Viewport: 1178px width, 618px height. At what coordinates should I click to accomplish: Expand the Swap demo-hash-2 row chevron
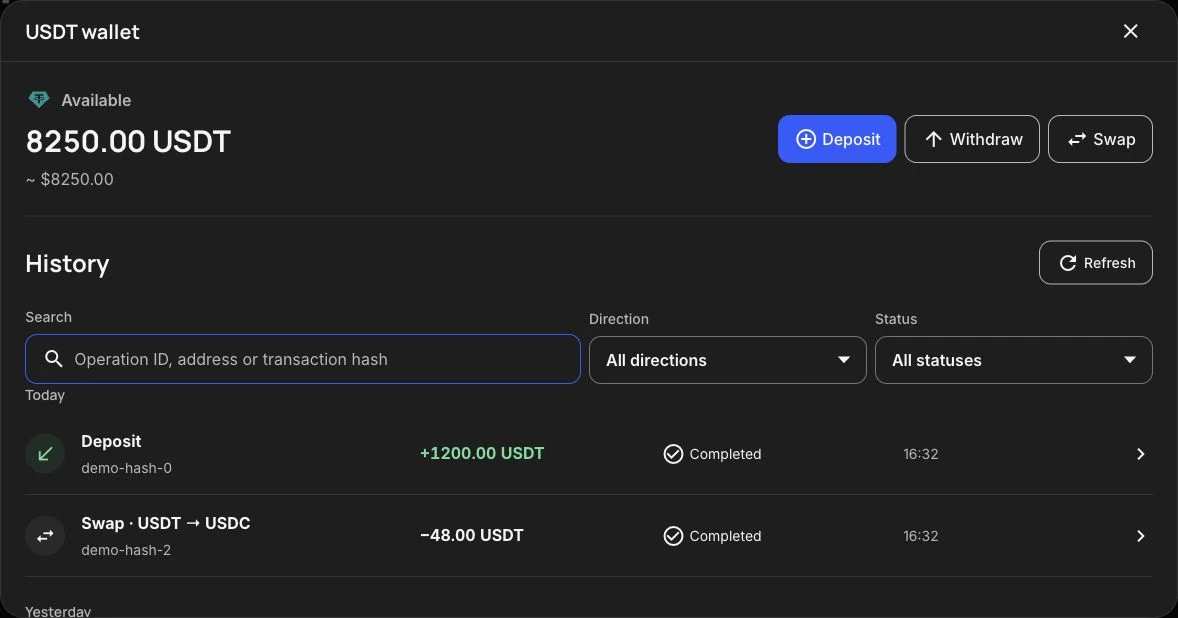click(x=1140, y=536)
